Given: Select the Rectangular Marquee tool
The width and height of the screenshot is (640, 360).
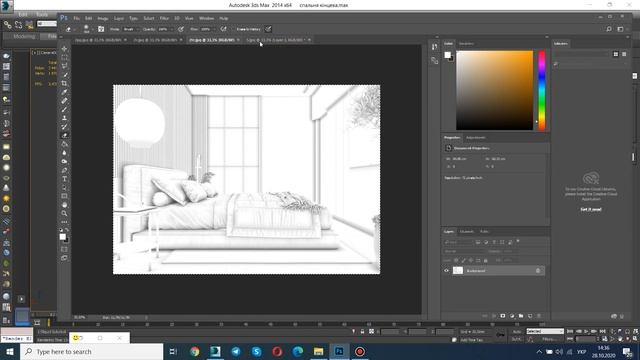Looking at the screenshot, I should coord(64,58).
